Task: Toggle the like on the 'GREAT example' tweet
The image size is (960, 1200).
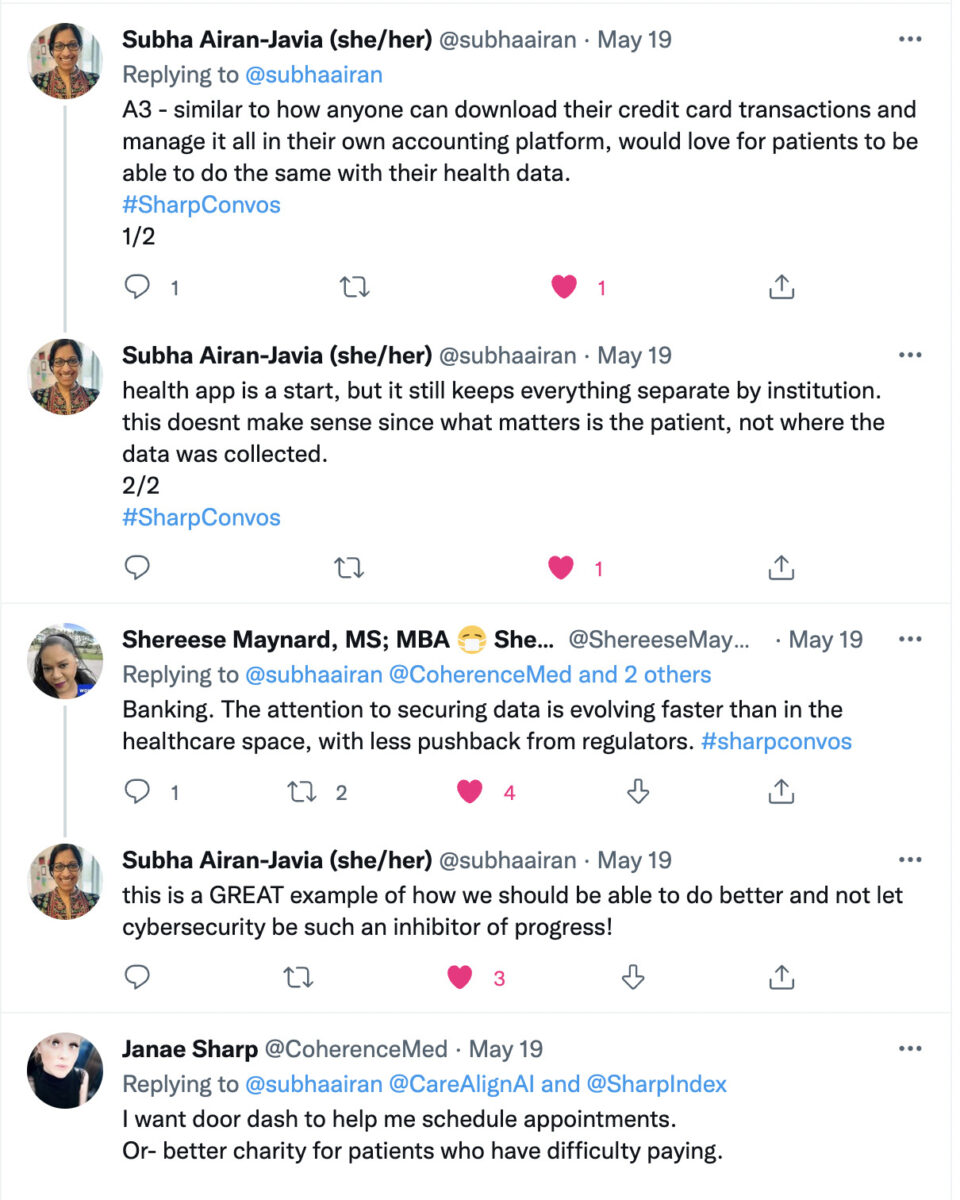Action: pos(460,977)
